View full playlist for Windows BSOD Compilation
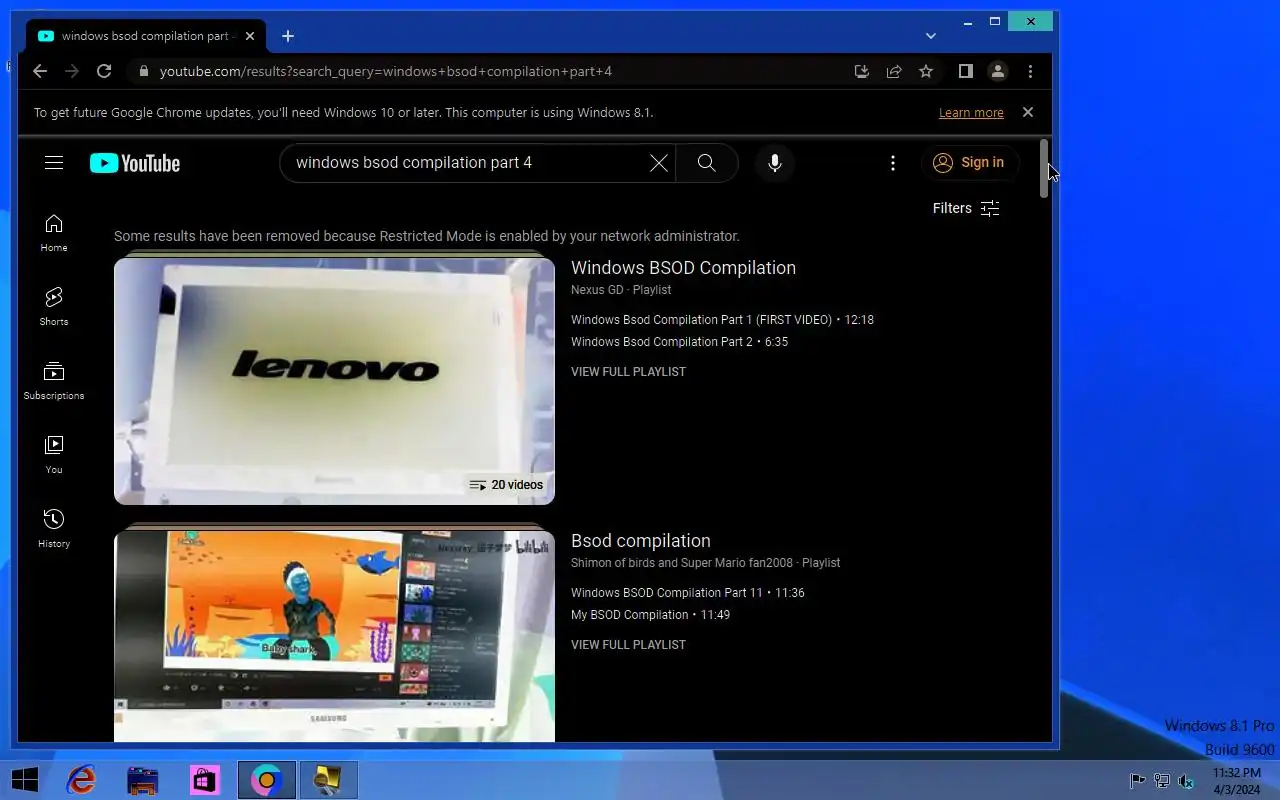Viewport: 1280px width, 800px height. click(x=628, y=372)
